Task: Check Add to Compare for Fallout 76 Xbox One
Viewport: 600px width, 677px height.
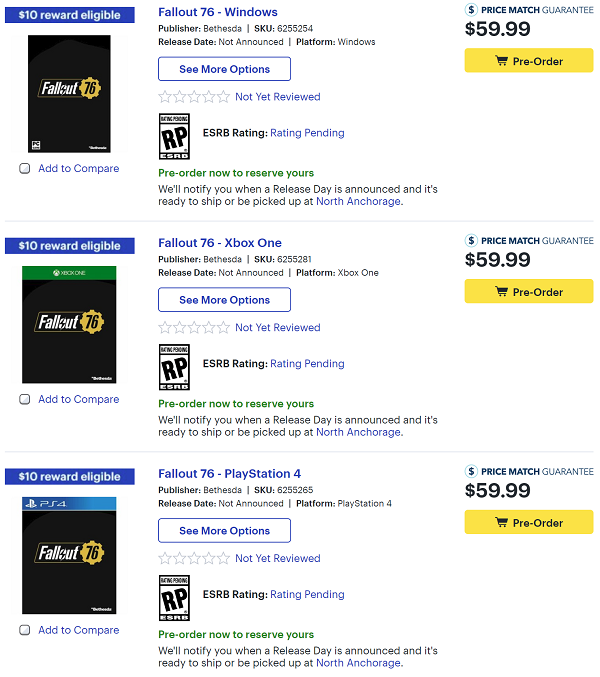Action: 25,399
